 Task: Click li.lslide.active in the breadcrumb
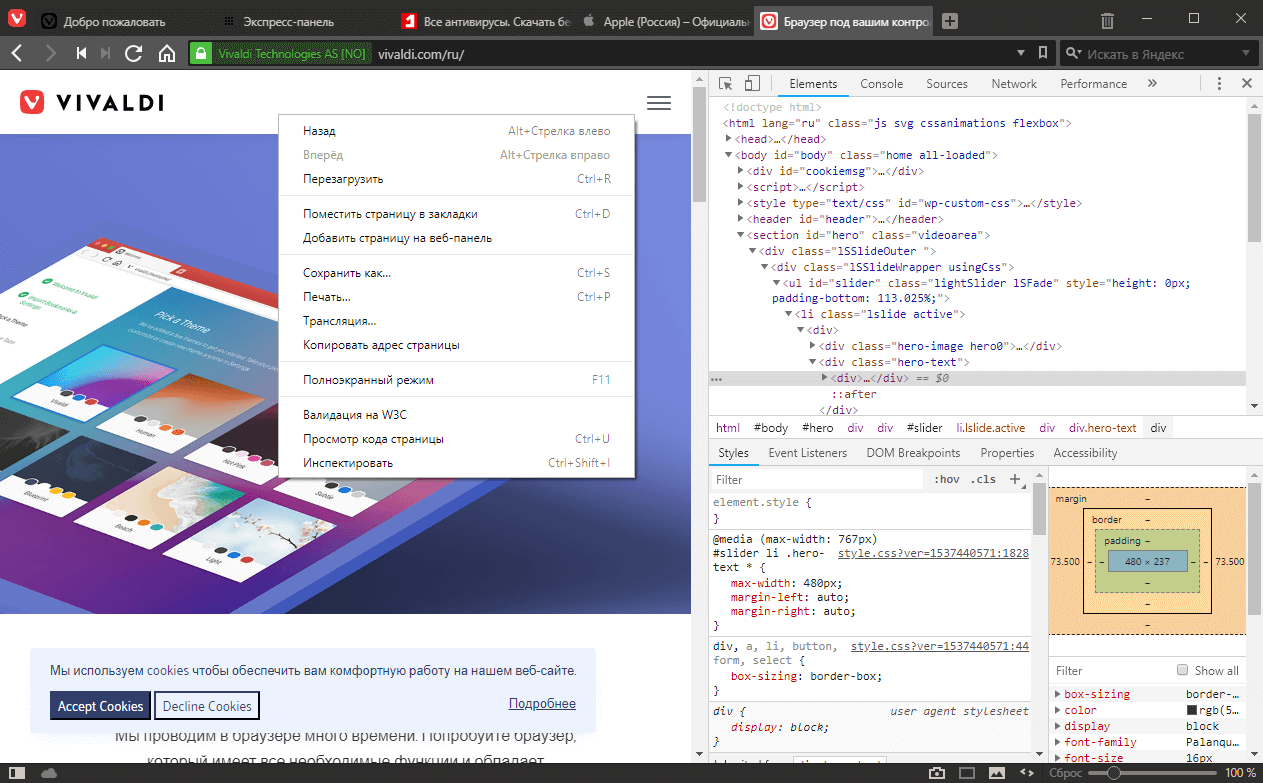(990, 428)
